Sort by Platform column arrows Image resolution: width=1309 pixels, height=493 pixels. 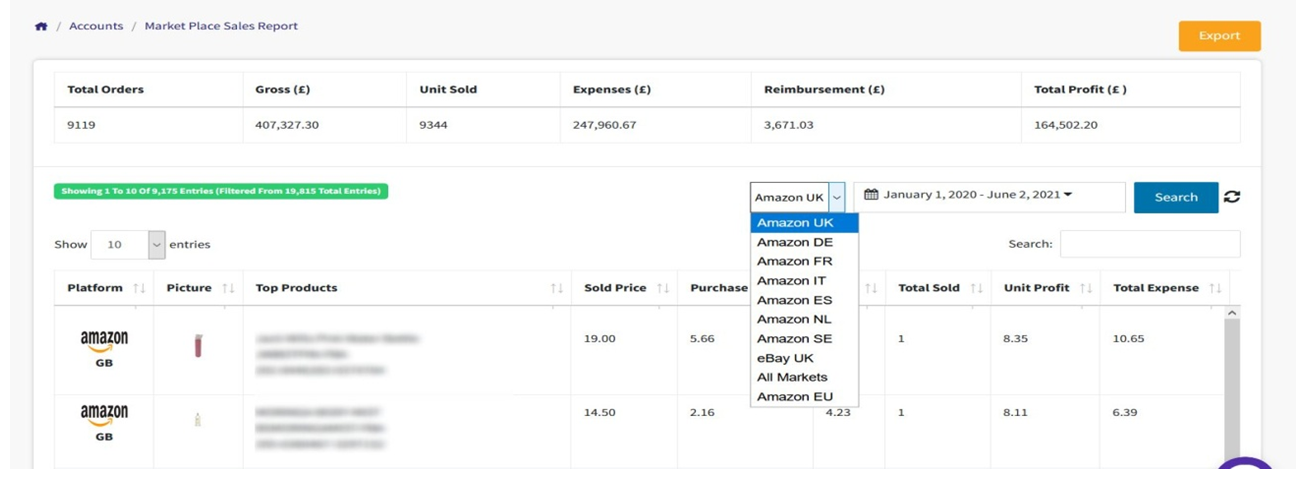click(x=139, y=288)
